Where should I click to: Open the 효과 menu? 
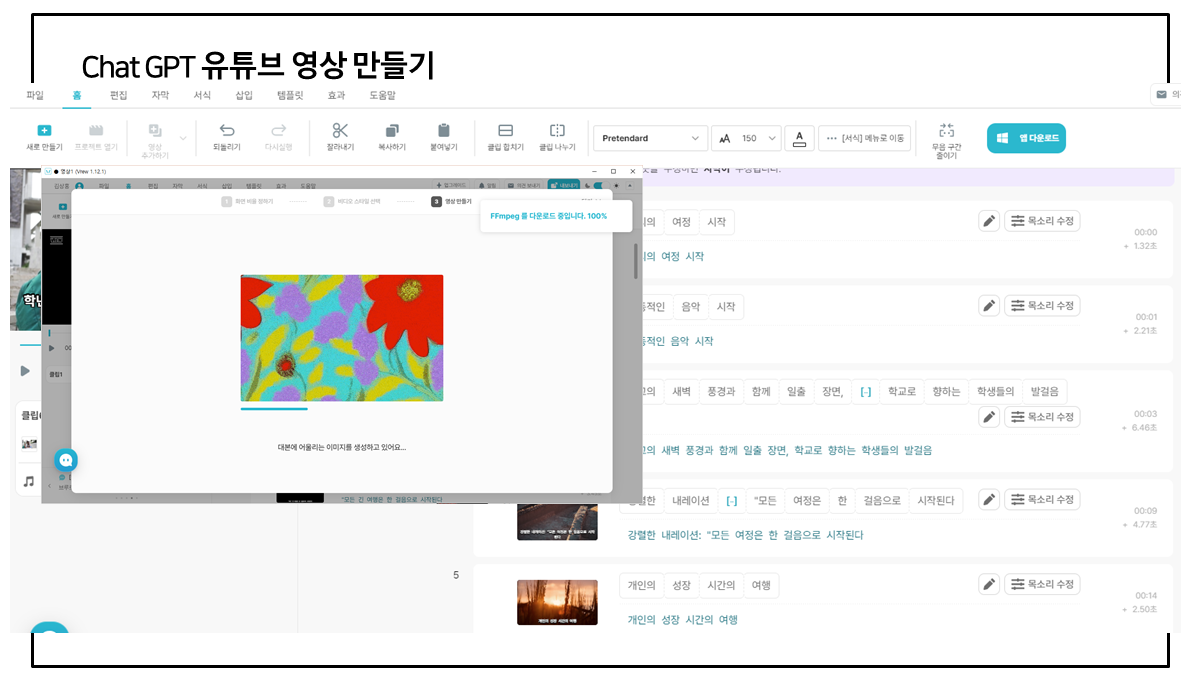click(x=336, y=95)
